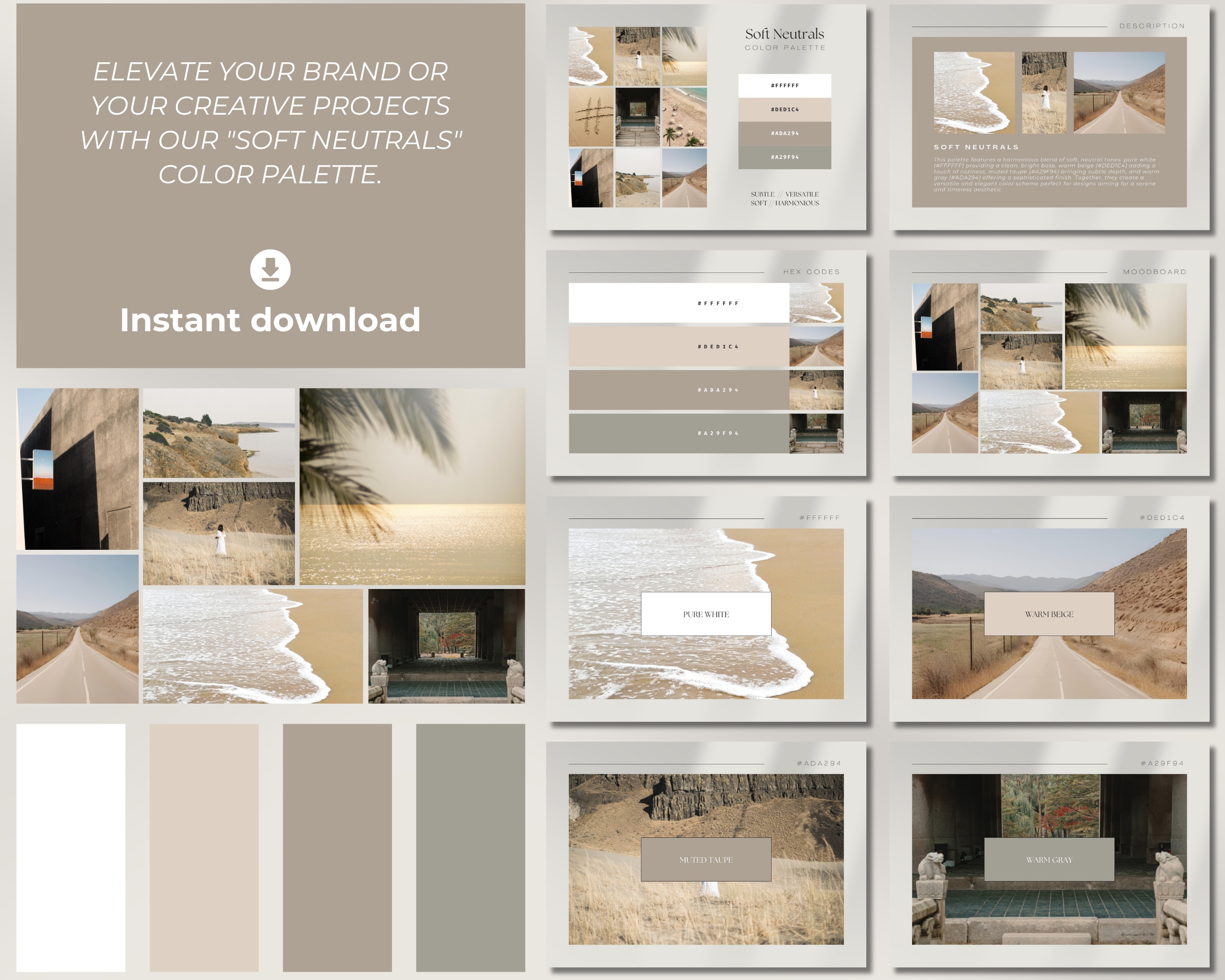Click the PURE WHITE label box
This screenshot has height=980, width=1225.
coord(705,614)
